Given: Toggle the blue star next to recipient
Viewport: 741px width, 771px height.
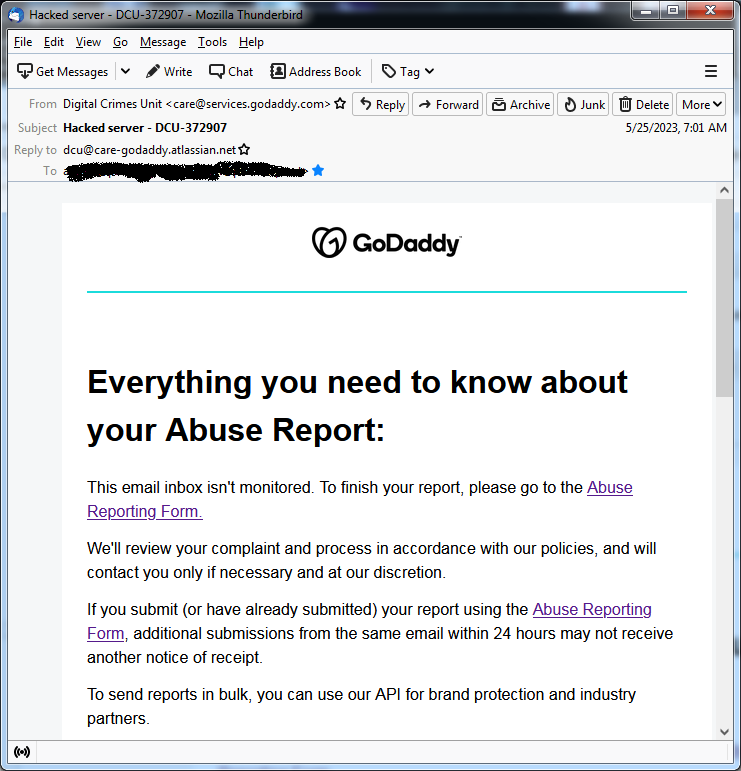Looking at the screenshot, I should pos(318,171).
